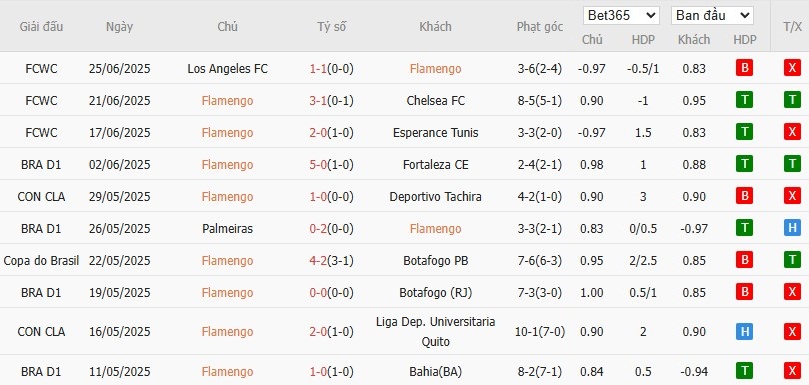809x385 pixels.
Task: Click red B badge in Botafogo PB row
Action: click(744, 260)
